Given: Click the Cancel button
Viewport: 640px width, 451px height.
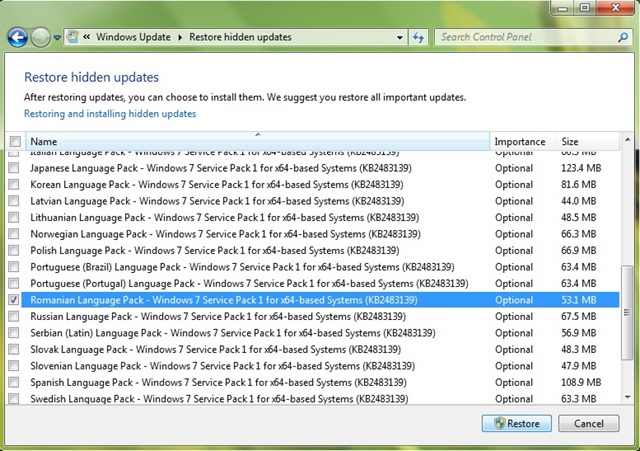Looking at the screenshot, I should (589, 423).
